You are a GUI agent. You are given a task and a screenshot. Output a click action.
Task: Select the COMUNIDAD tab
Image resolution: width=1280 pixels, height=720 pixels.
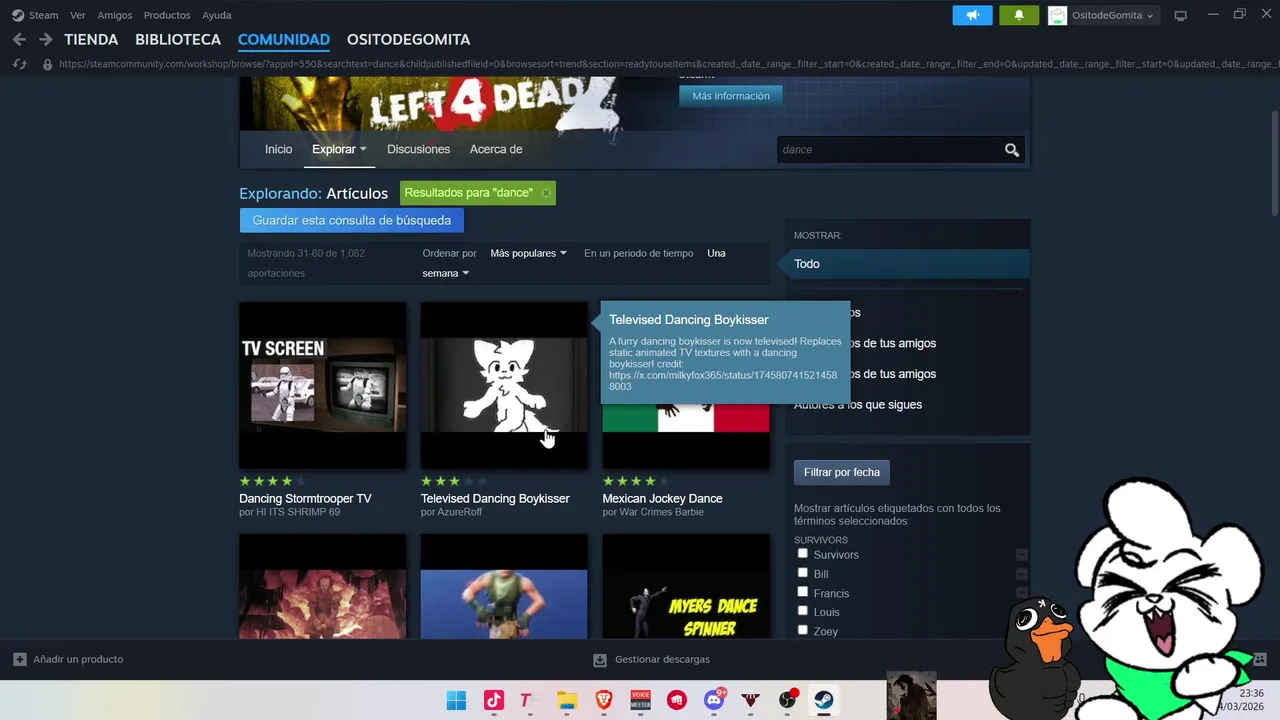pos(284,40)
